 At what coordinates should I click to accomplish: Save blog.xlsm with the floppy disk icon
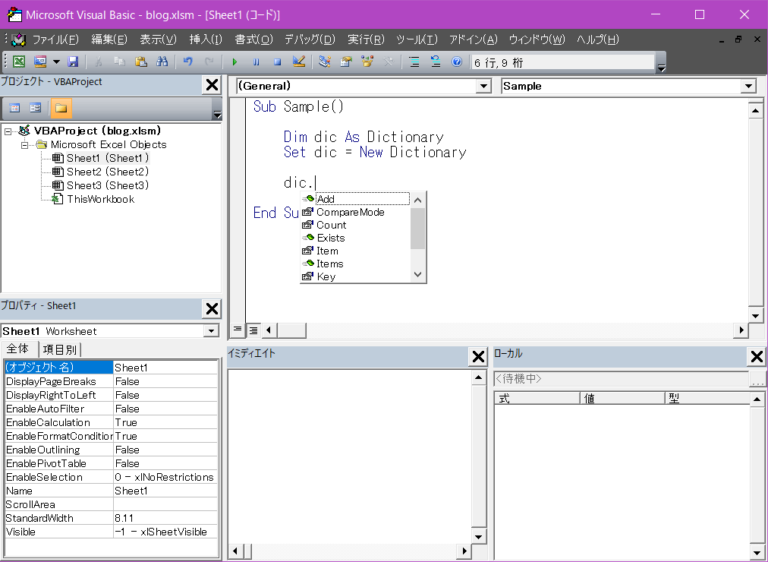pos(73,62)
